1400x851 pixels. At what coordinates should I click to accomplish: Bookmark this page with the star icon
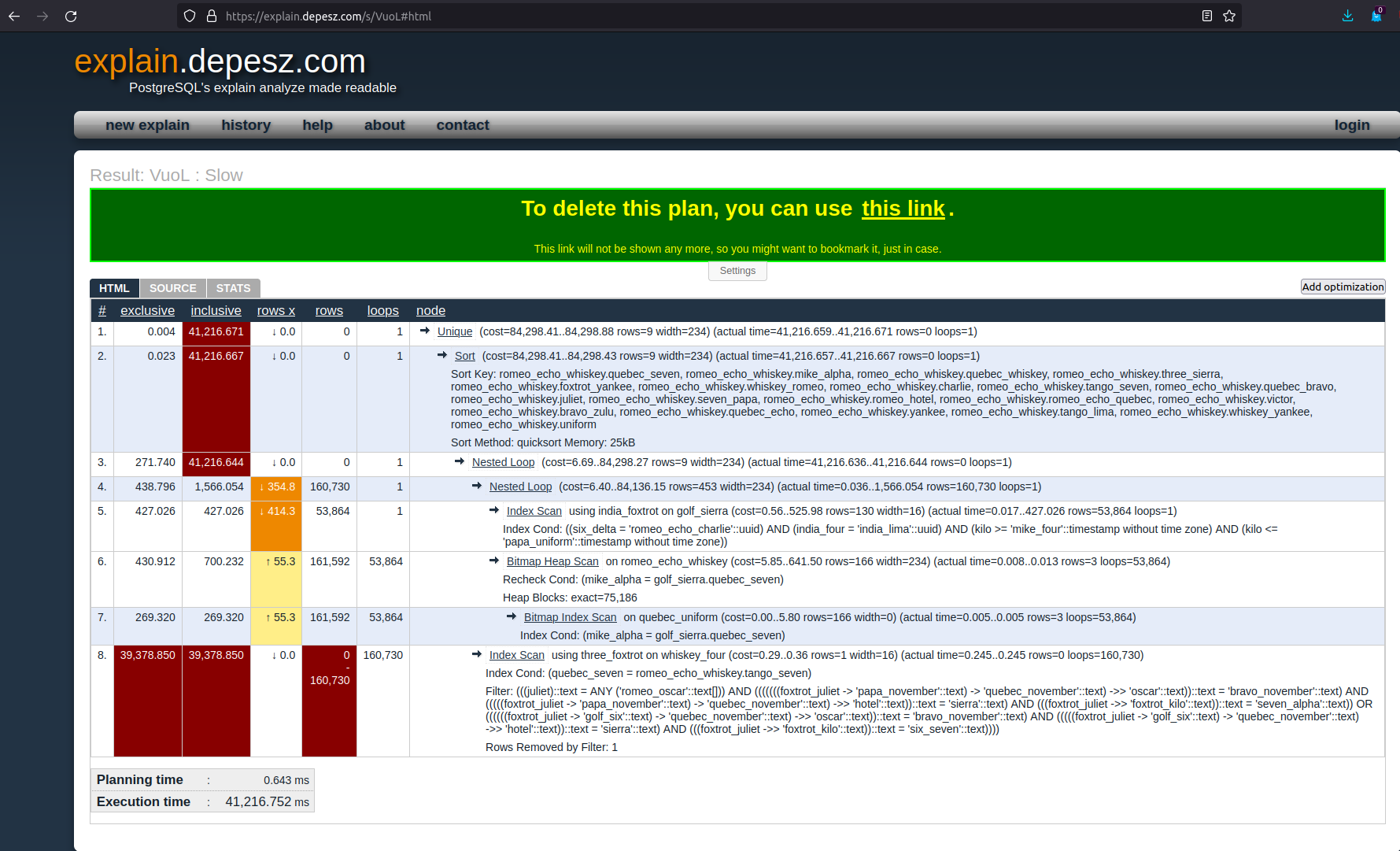tap(1229, 16)
